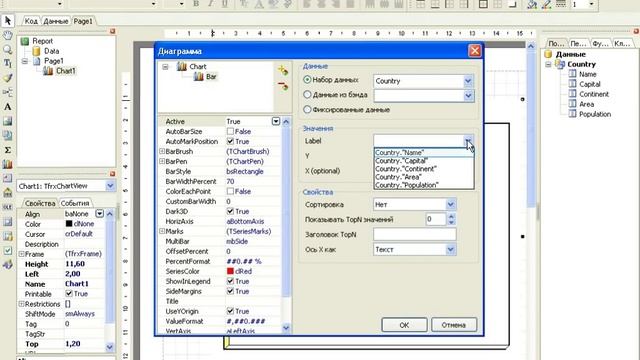Screen dimensions: 640x360
Task: Select the Data node in report tree
Action: click(x=51, y=51)
